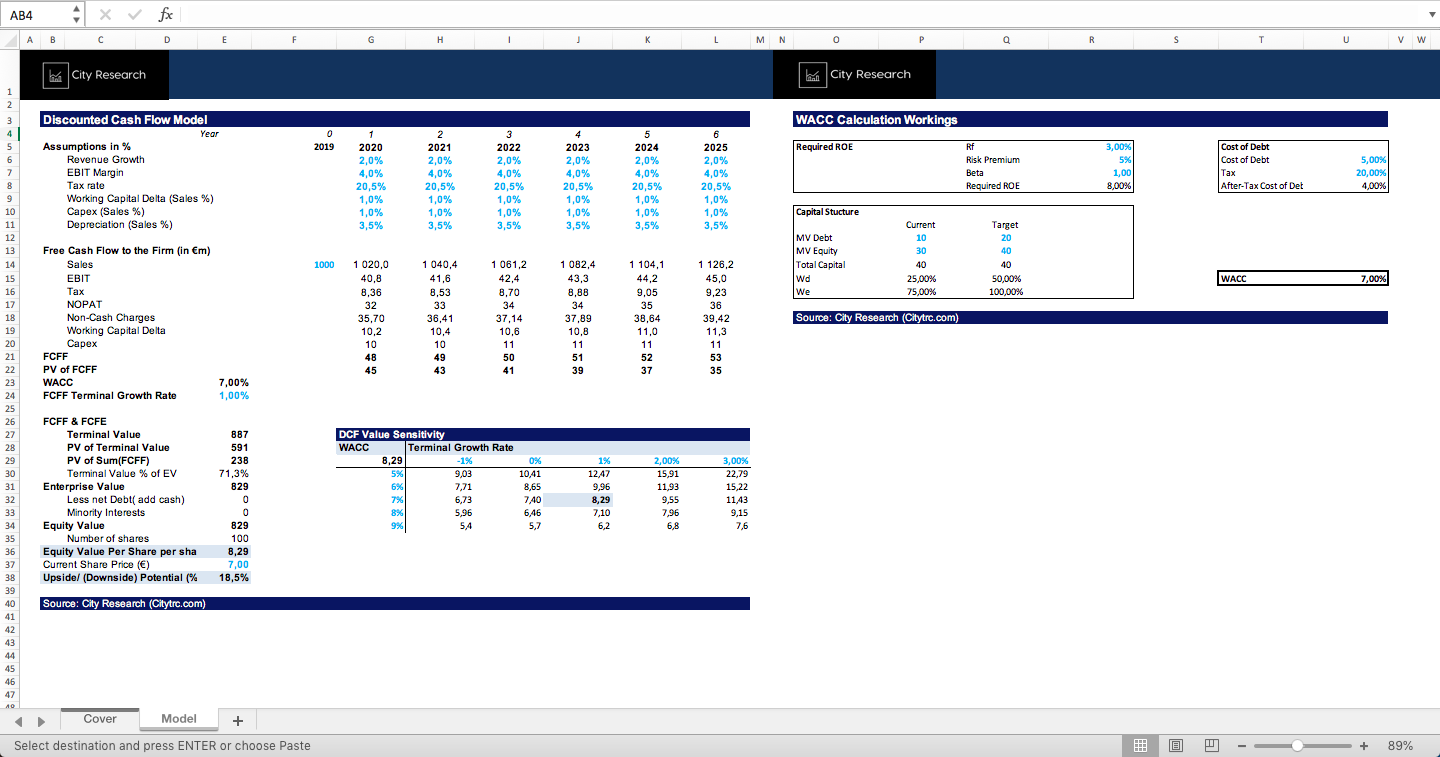The height and width of the screenshot is (757, 1440).
Task: Click the Enter checkmark icon in formula bar
Action: click(x=134, y=14)
